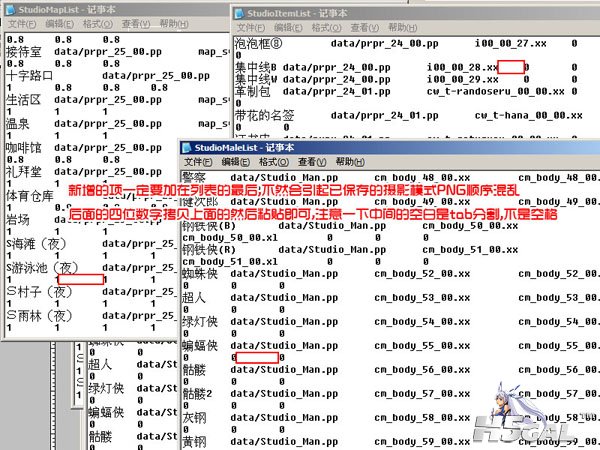Click 带花的名签 entry in StudioItemList

point(264,116)
